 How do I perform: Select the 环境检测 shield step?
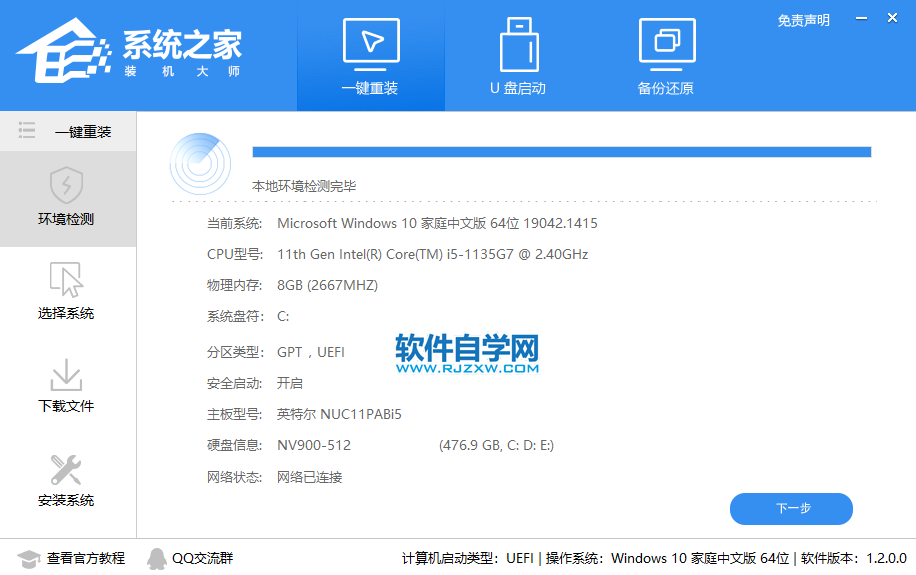[68, 198]
